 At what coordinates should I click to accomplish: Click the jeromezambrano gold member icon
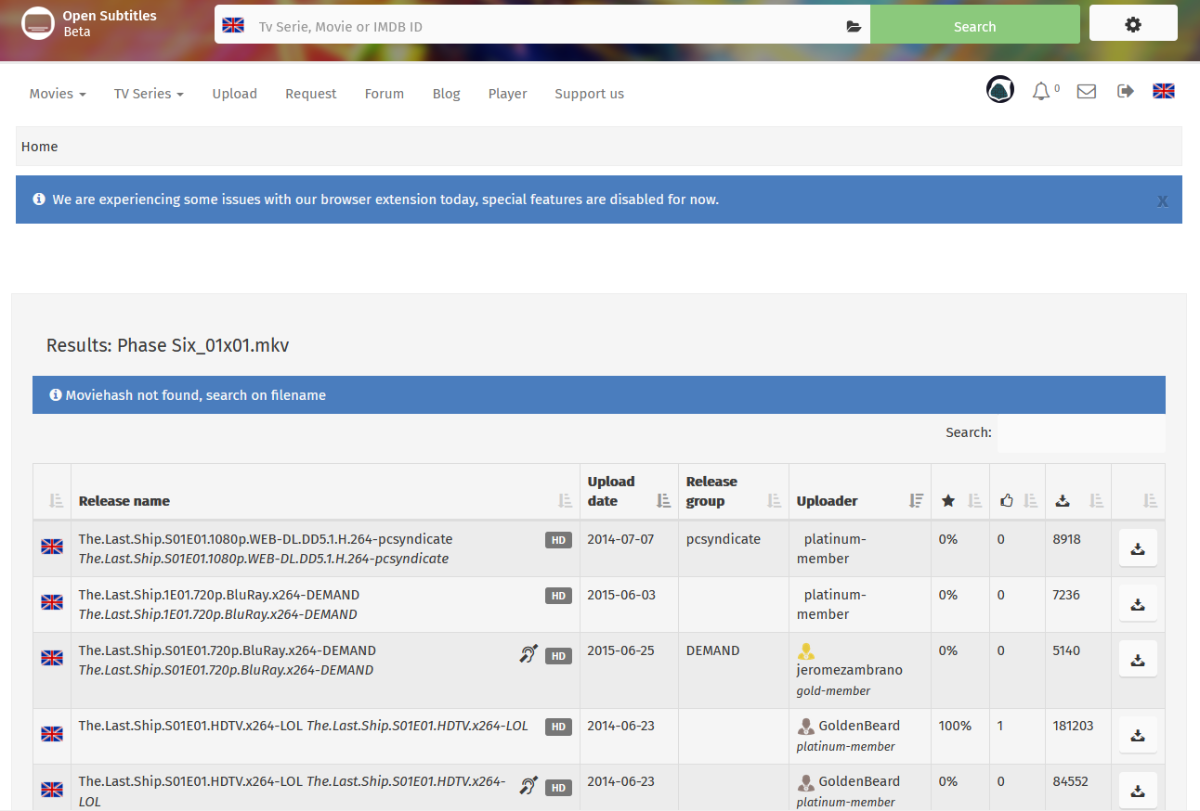click(x=806, y=651)
